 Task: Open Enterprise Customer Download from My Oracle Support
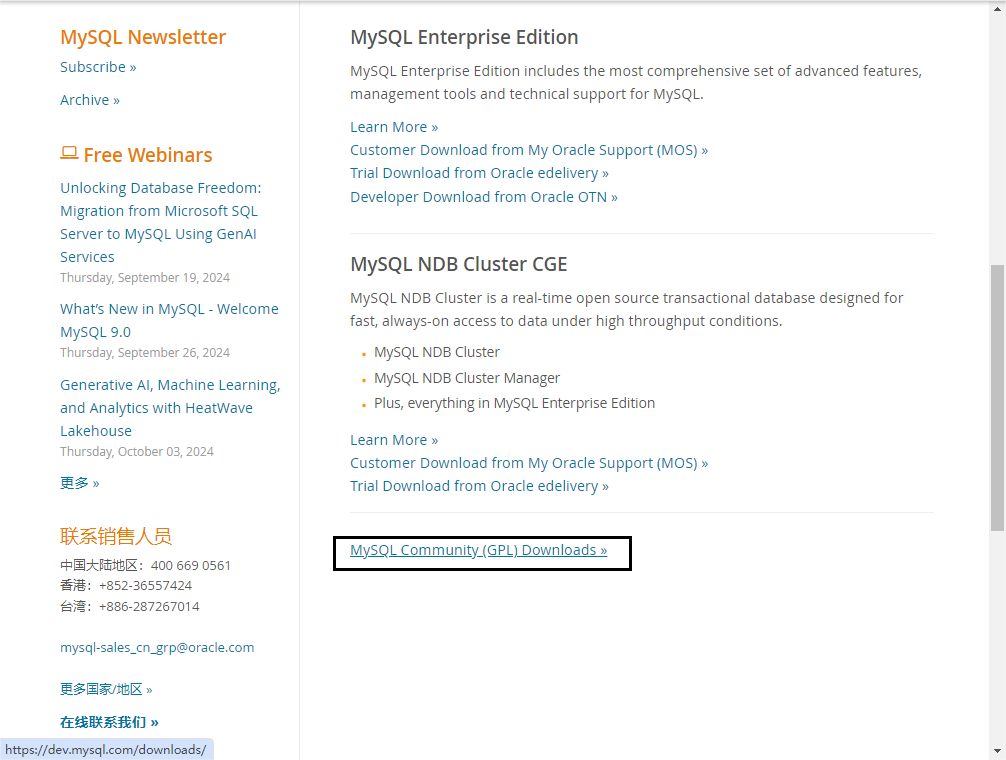(529, 150)
